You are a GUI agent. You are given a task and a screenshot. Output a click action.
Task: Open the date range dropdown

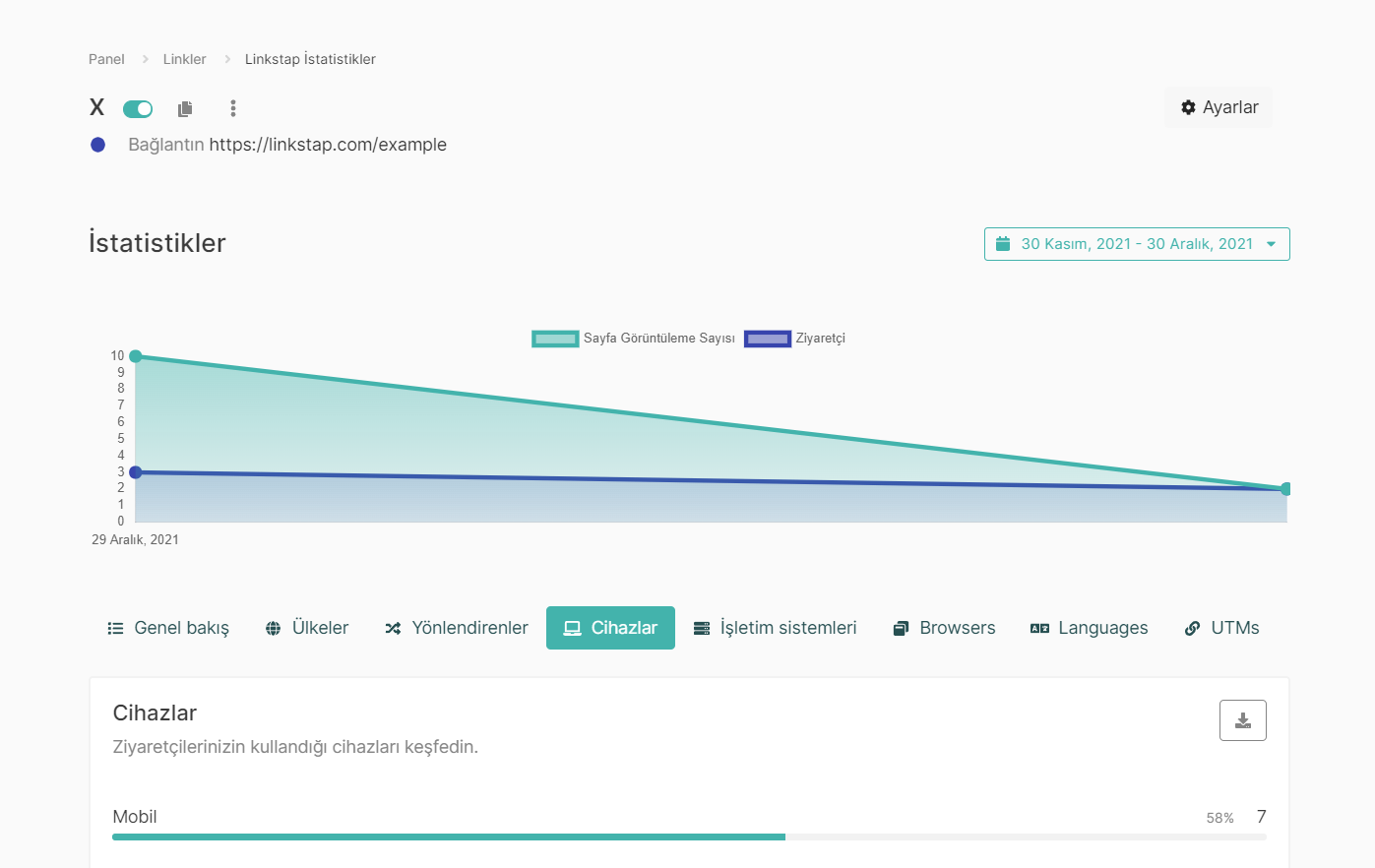[1137, 244]
